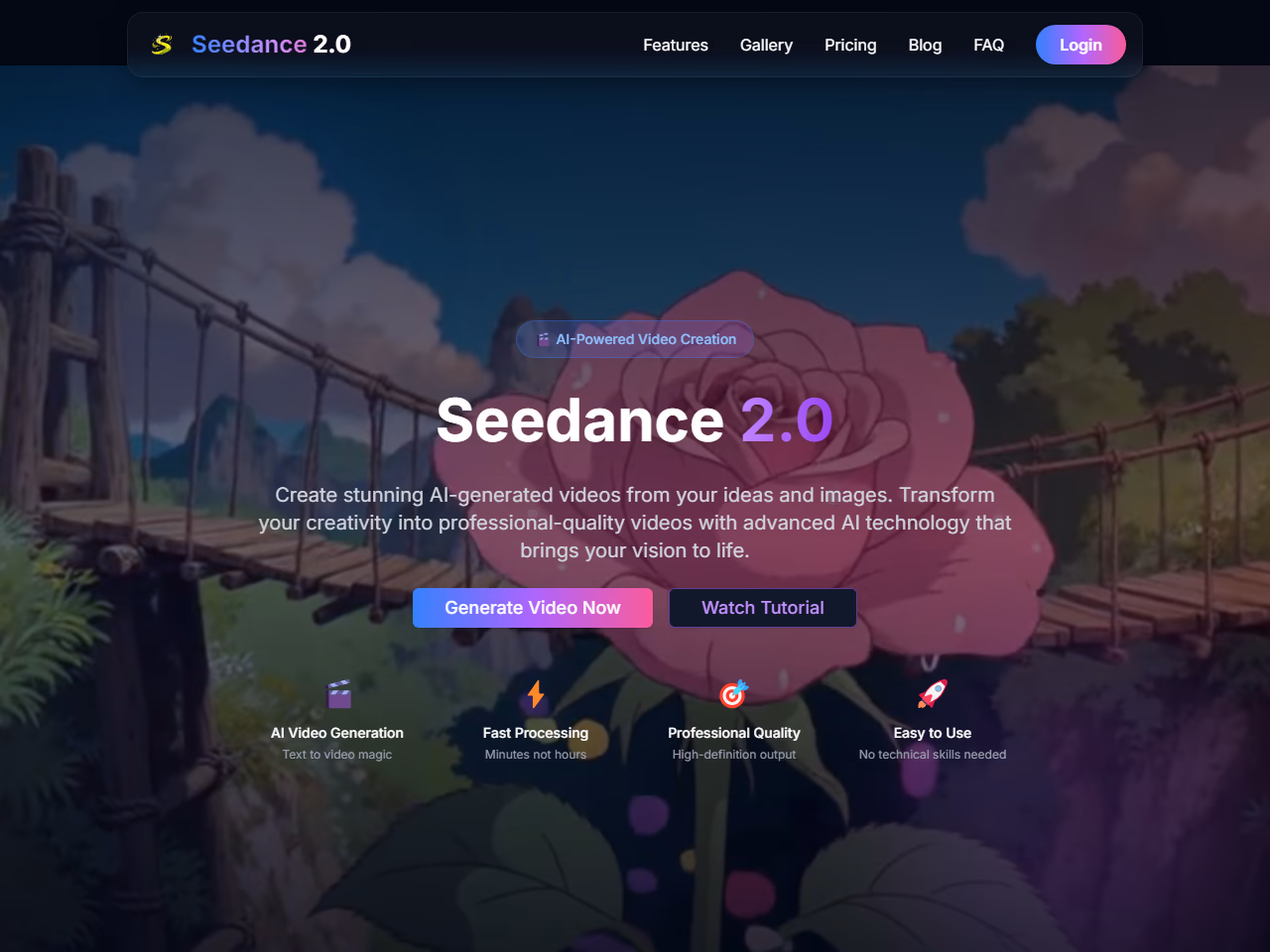Screen dimensions: 1270x952
Task: Open the Blog link in navbar
Action: (x=925, y=45)
